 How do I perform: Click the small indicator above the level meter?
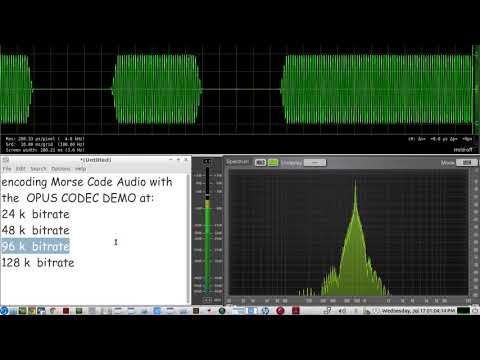207,161
